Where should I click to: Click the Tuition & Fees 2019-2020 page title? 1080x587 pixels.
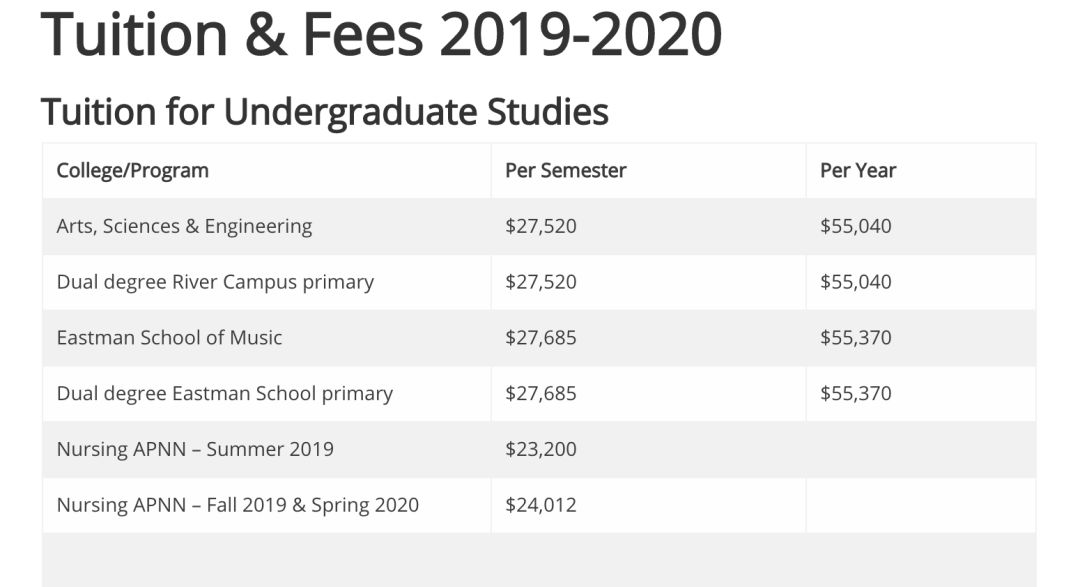point(381,34)
